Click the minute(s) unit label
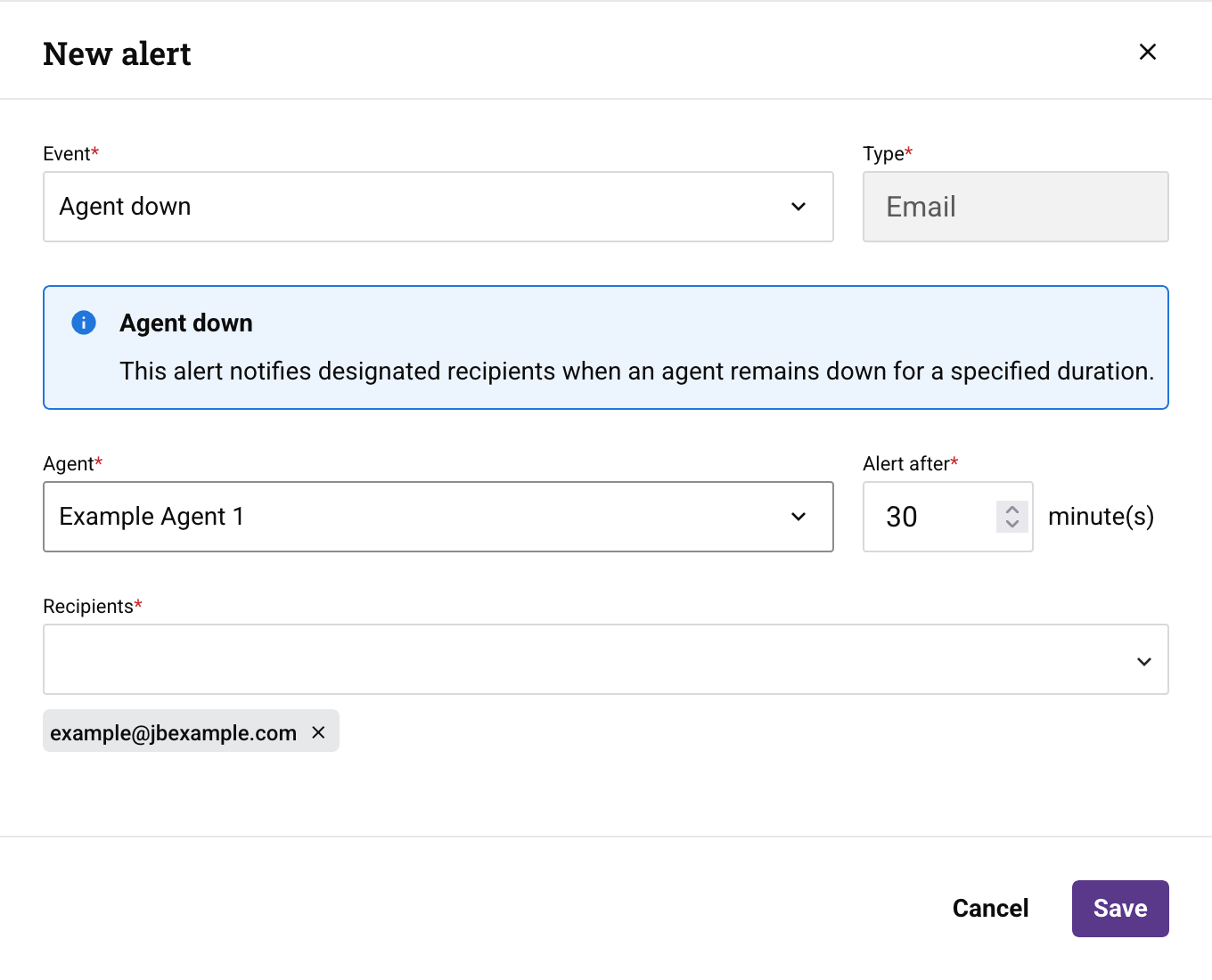The height and width of the screenshot is (980, 1212). point(1101,517)
